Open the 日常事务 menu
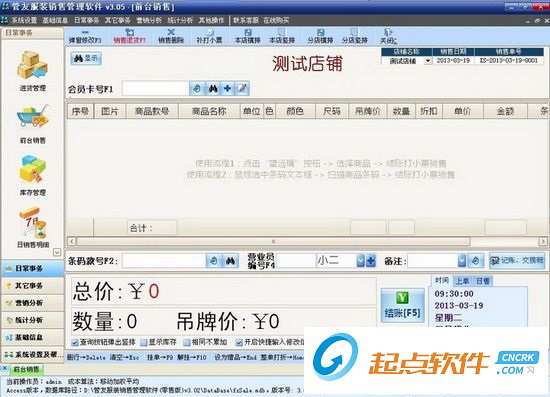Image resolution: width=550 pixels, height=397 pixels. (x=87, y=20)
